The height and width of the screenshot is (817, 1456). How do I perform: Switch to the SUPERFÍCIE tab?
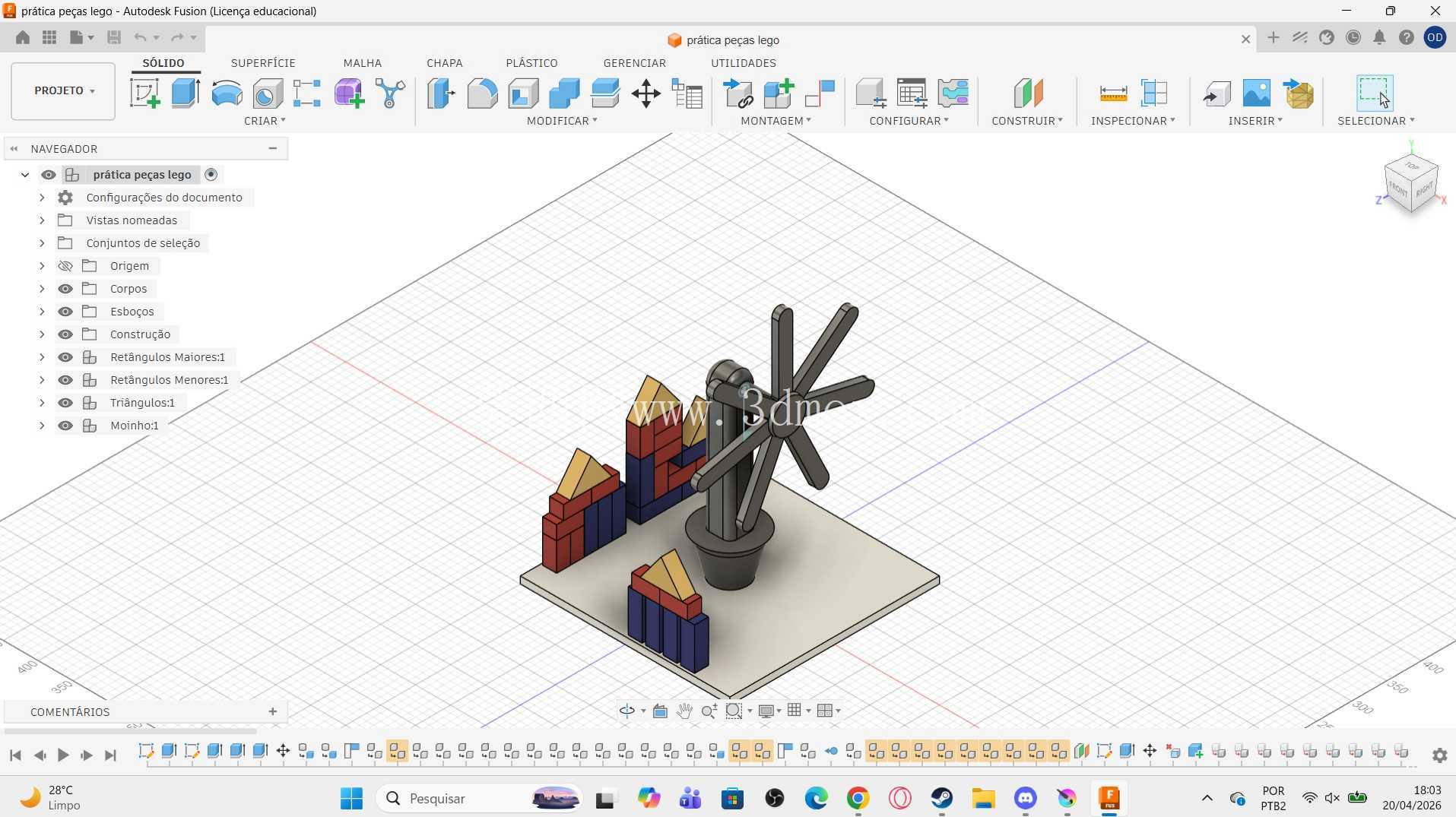click(263, 63)
